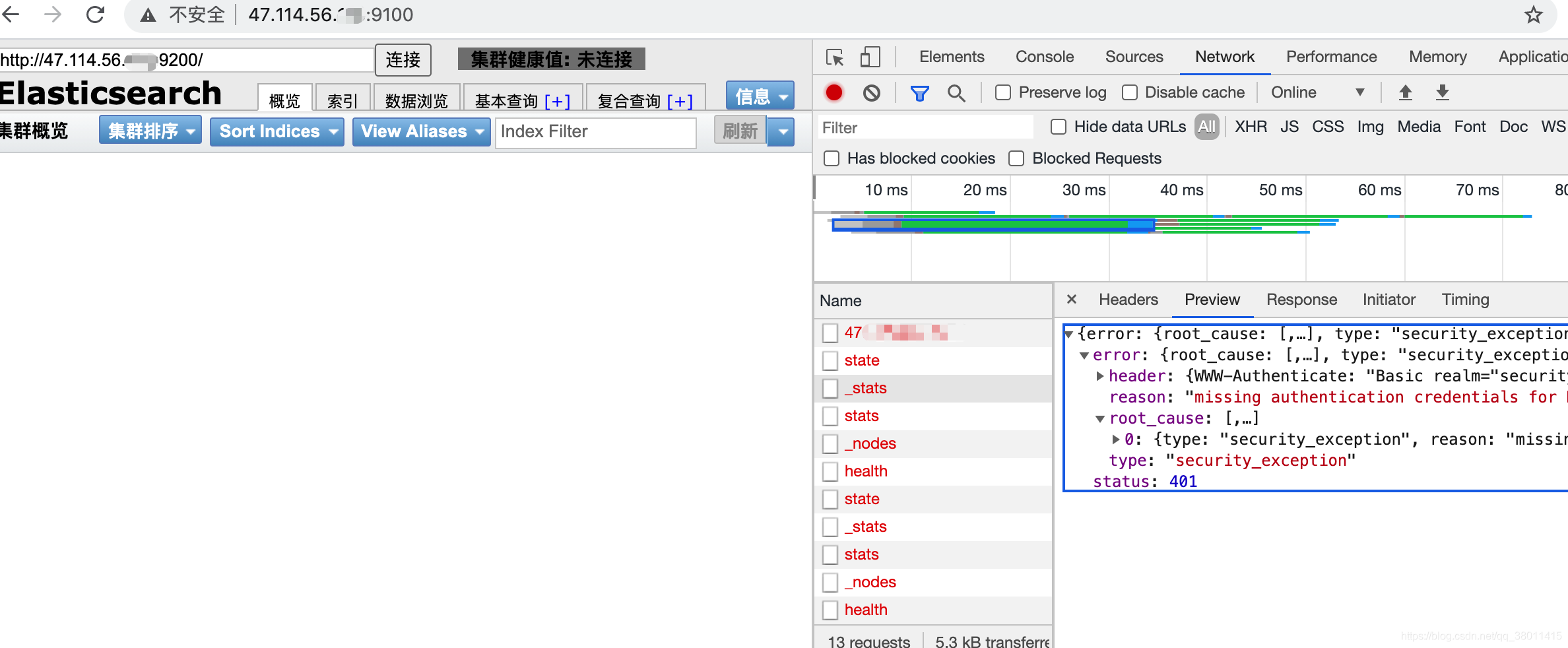The image size is (1568, 648).
Task: Filter requests by CSS type
Action: point(1328,127)
